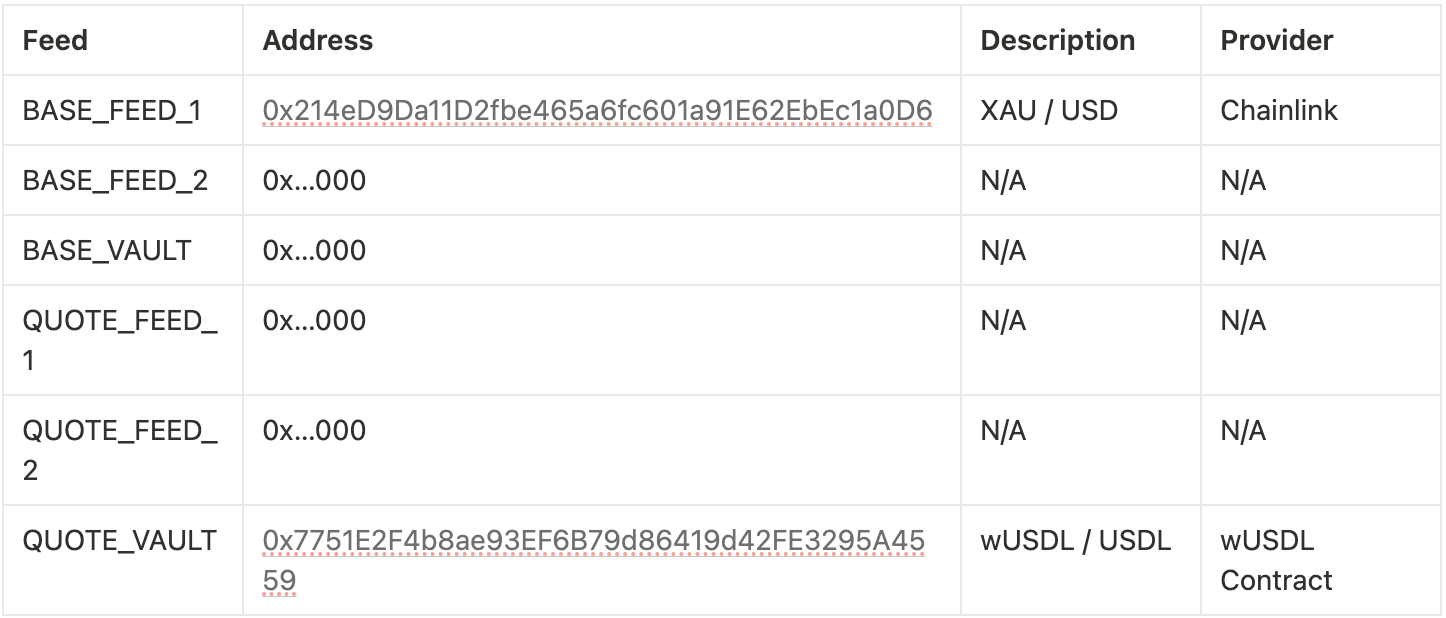Click the QUOTE_FEED_1 row's N/A description

pyautogui.click(x=1003, y=321)
